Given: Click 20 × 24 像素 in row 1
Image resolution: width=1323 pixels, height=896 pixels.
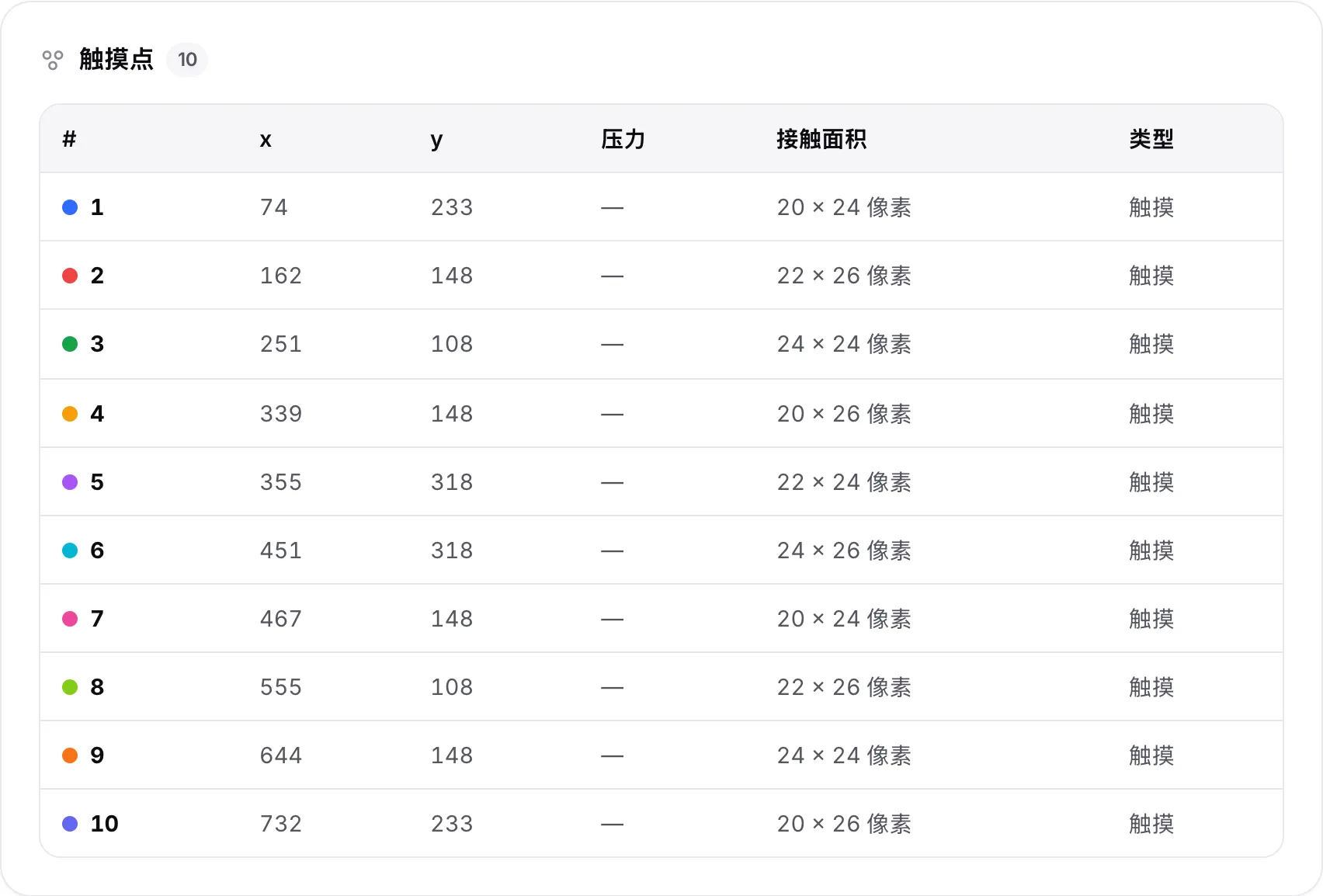Looking at the screenshot, I should tap(844, 207).
